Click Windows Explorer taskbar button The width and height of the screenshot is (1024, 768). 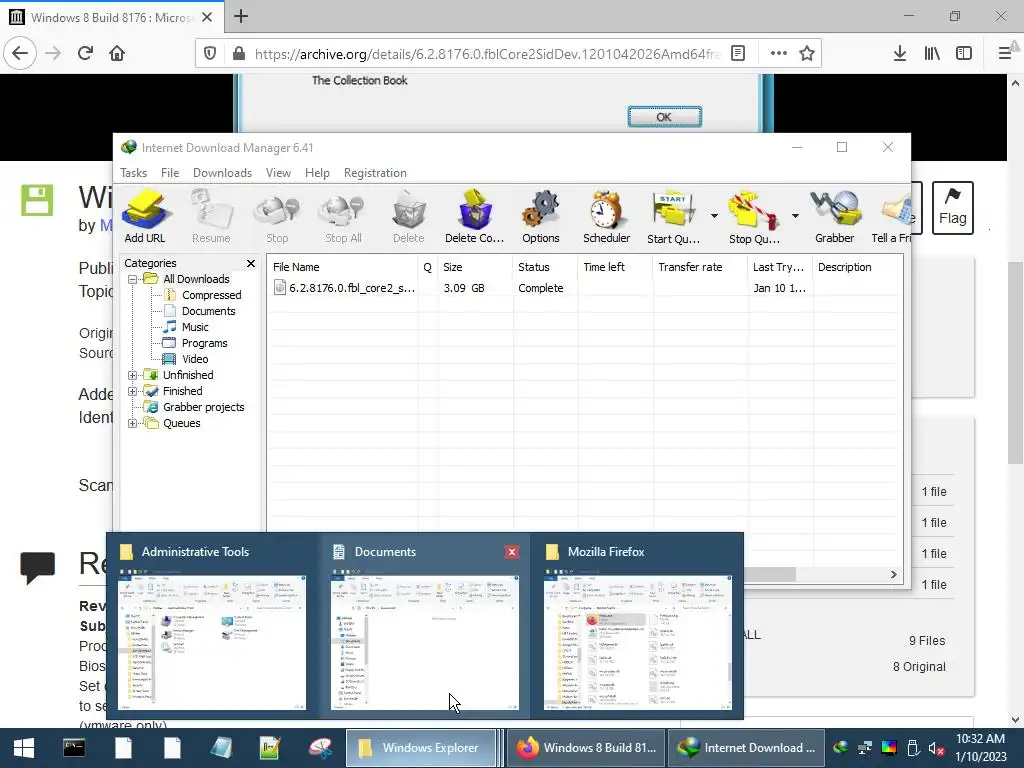[x=421, y=748]
